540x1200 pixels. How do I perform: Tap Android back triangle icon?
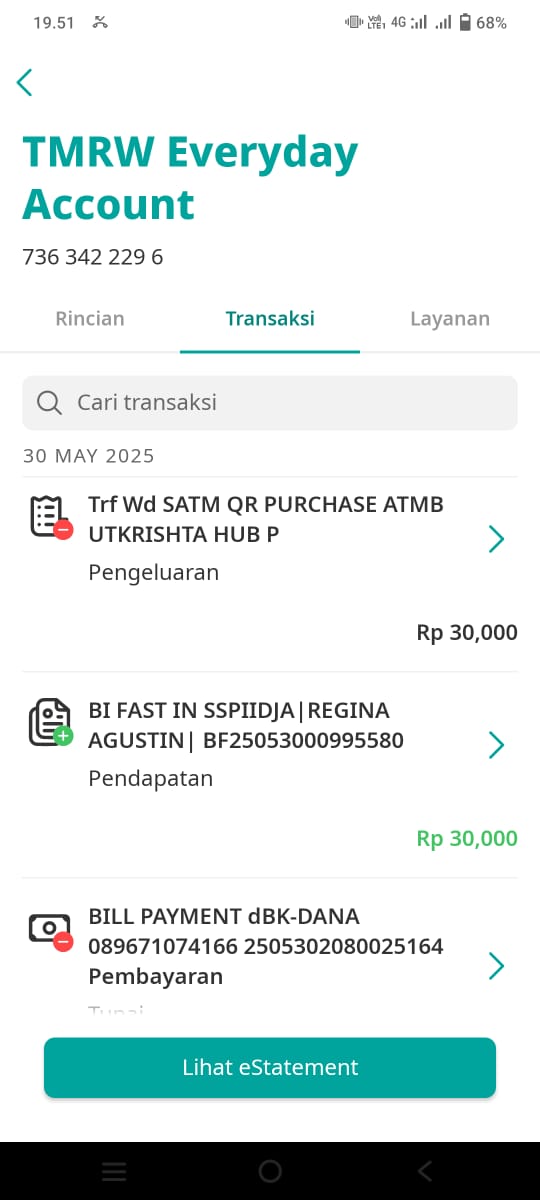point(425,1171)
